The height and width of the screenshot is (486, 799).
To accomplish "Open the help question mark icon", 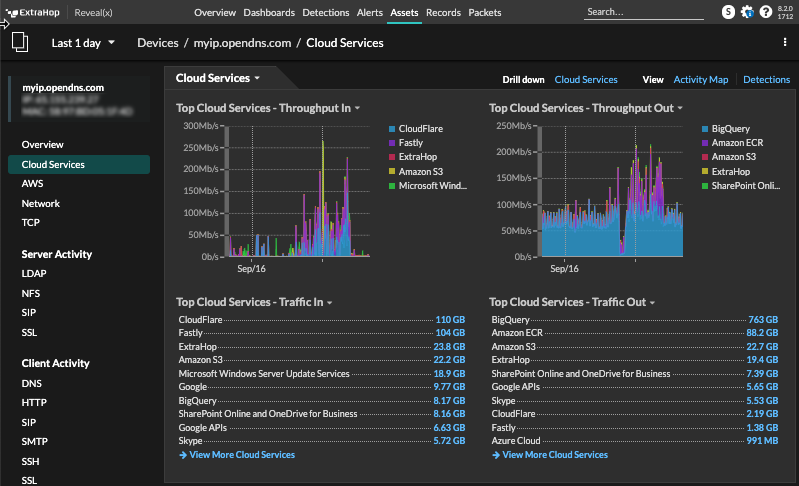I will [x=765, y=12].
